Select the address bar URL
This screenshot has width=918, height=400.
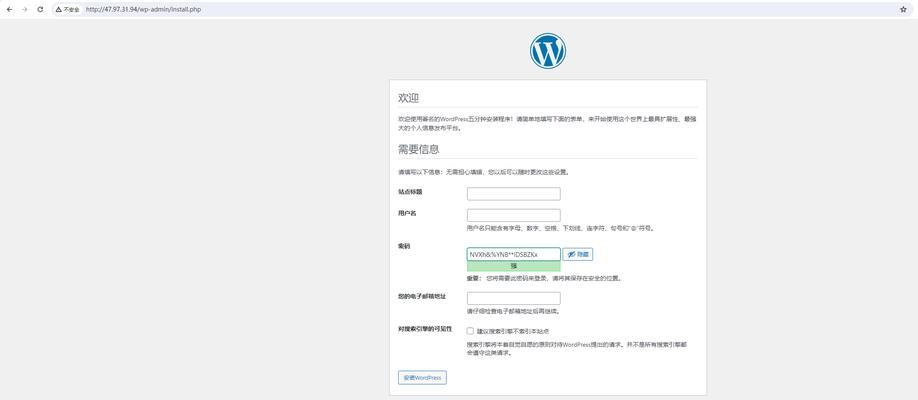[x=143, y=9]
